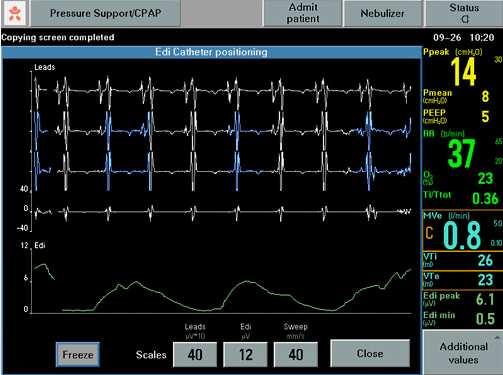The width and height of the screenshot is (503, 375).
Task: Change the Edi scale value 12
Action: 246,355
